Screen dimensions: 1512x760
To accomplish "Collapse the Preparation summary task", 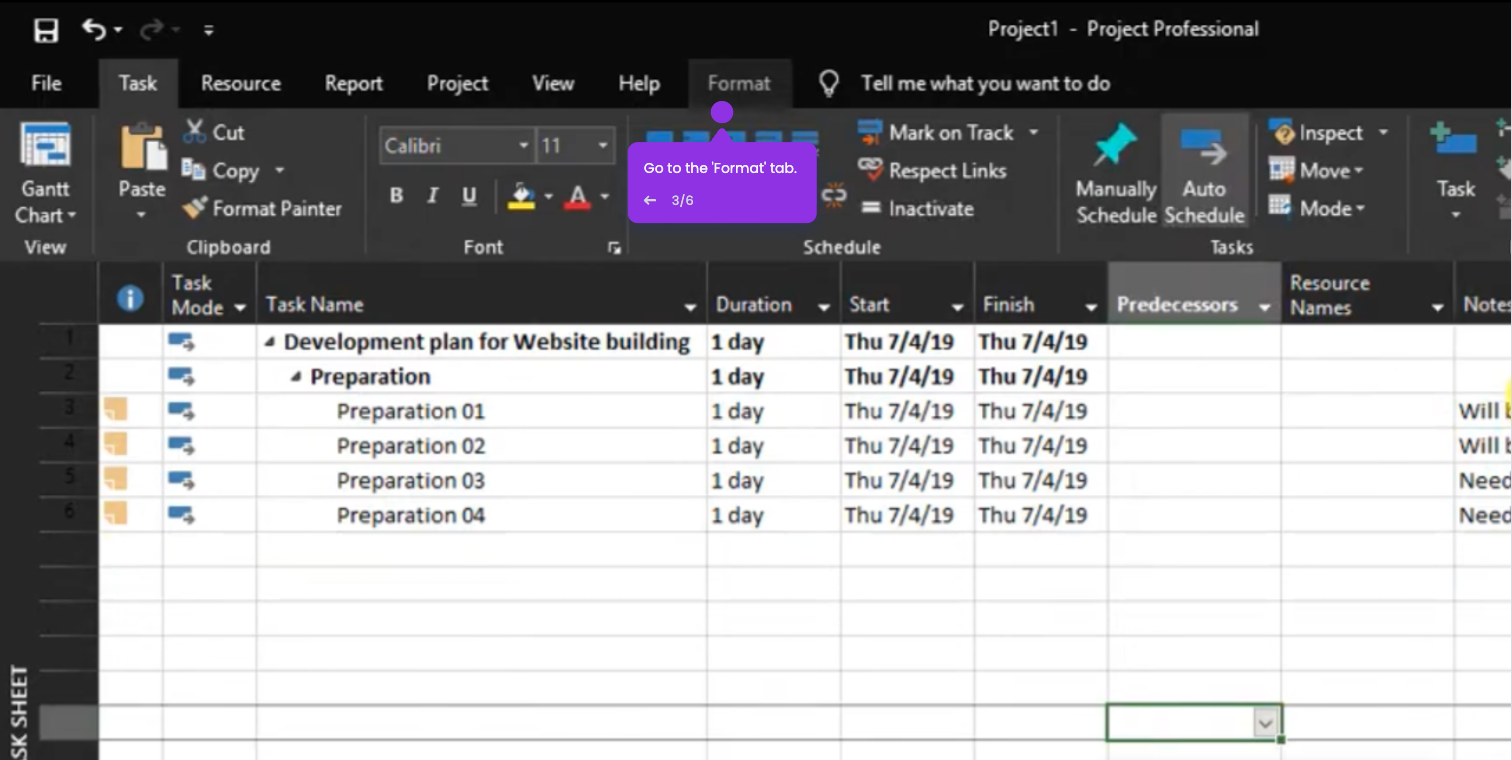I will [296, 377].
